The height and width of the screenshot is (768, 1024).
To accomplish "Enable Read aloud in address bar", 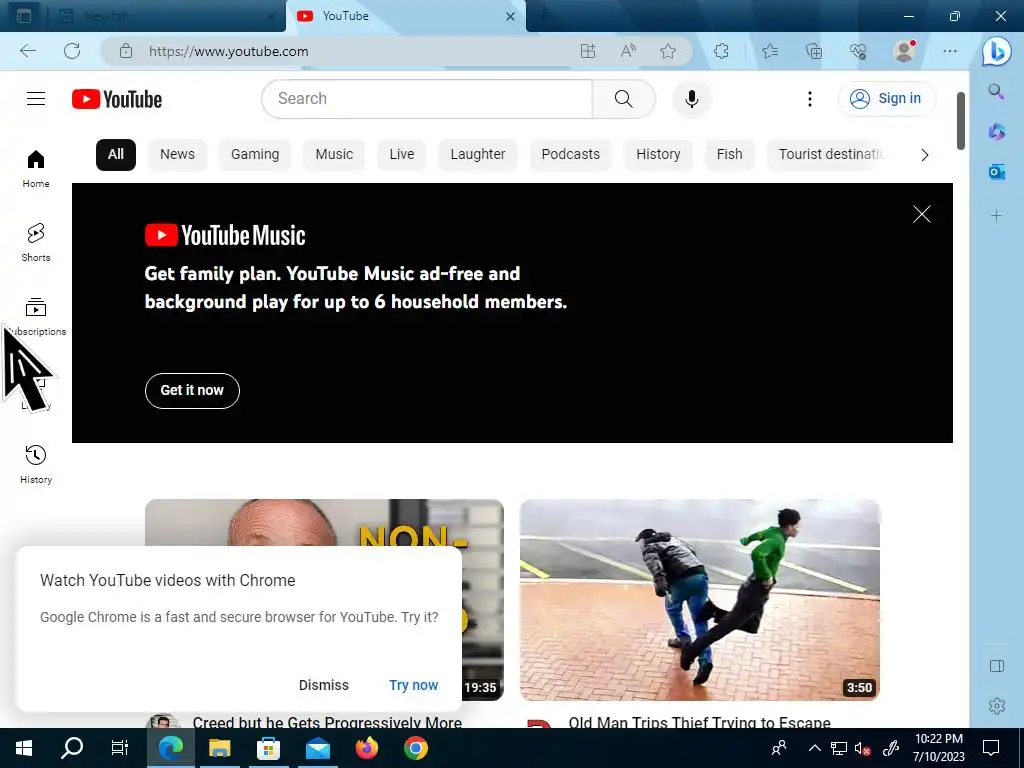I will 628,51.
